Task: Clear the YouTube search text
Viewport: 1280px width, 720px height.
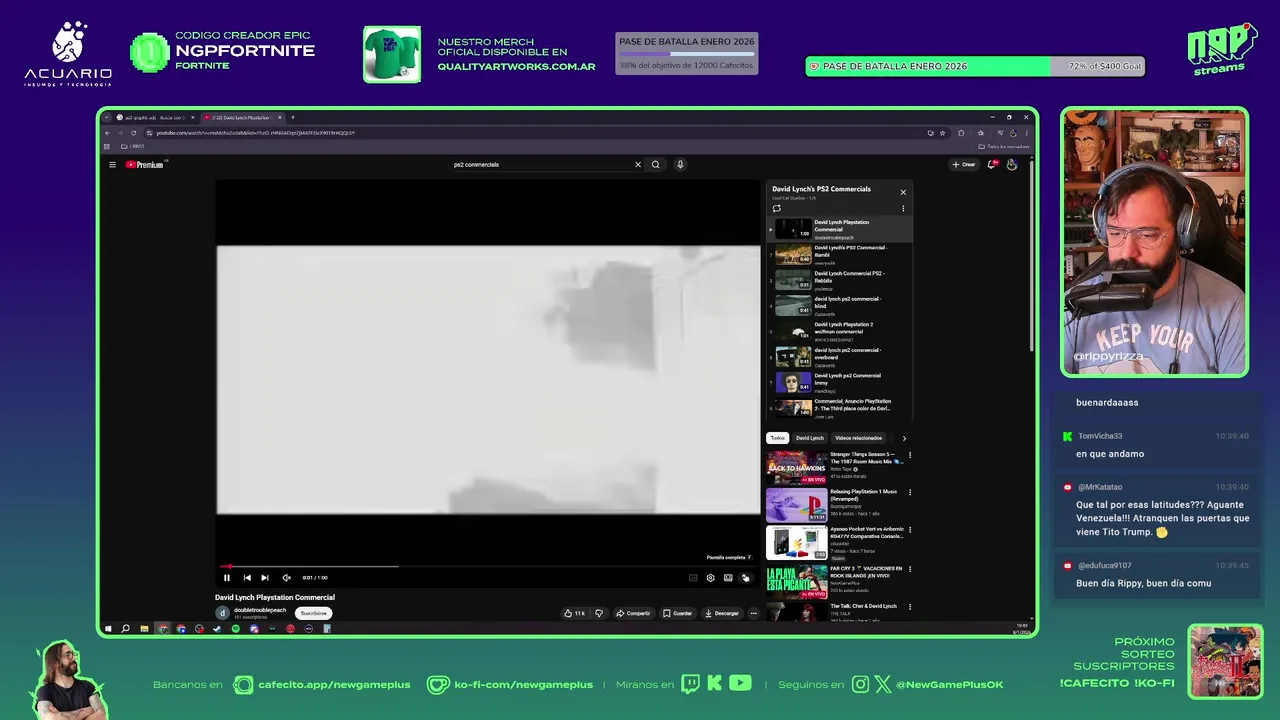Action: tap(638, 164)
